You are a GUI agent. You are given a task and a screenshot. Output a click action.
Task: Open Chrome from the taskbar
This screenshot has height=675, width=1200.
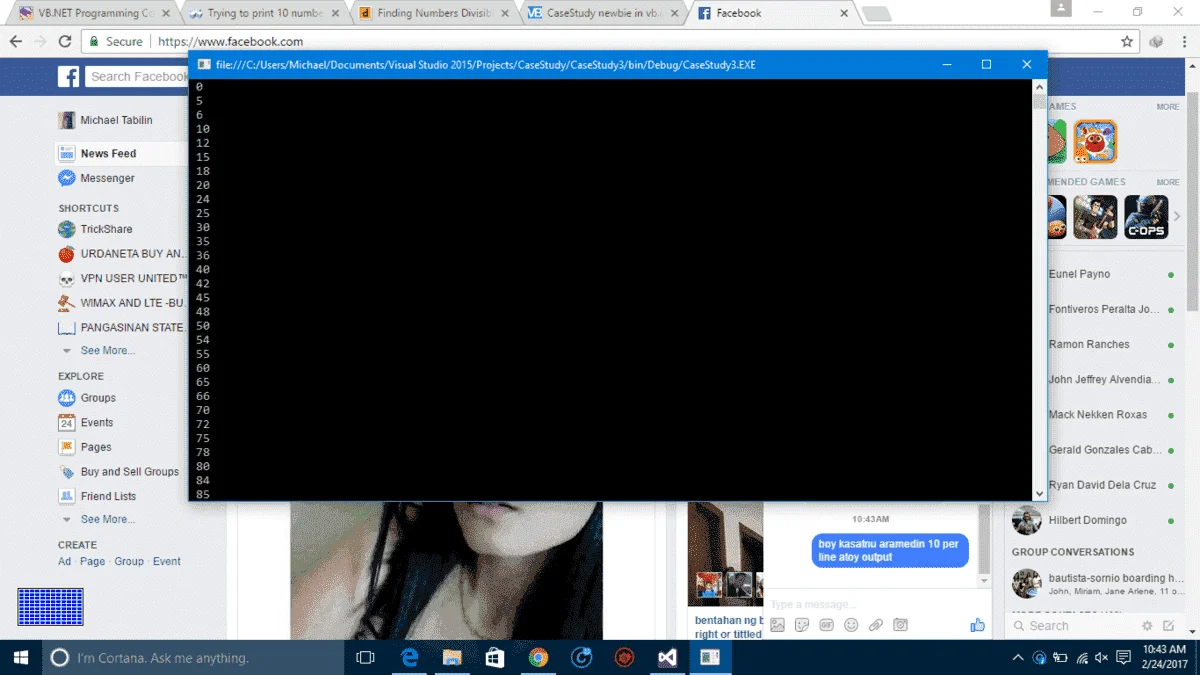point(538,658)
